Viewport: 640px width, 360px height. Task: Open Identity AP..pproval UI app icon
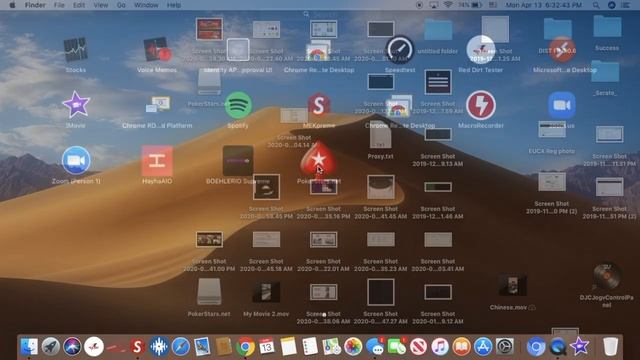coord(238,50)
